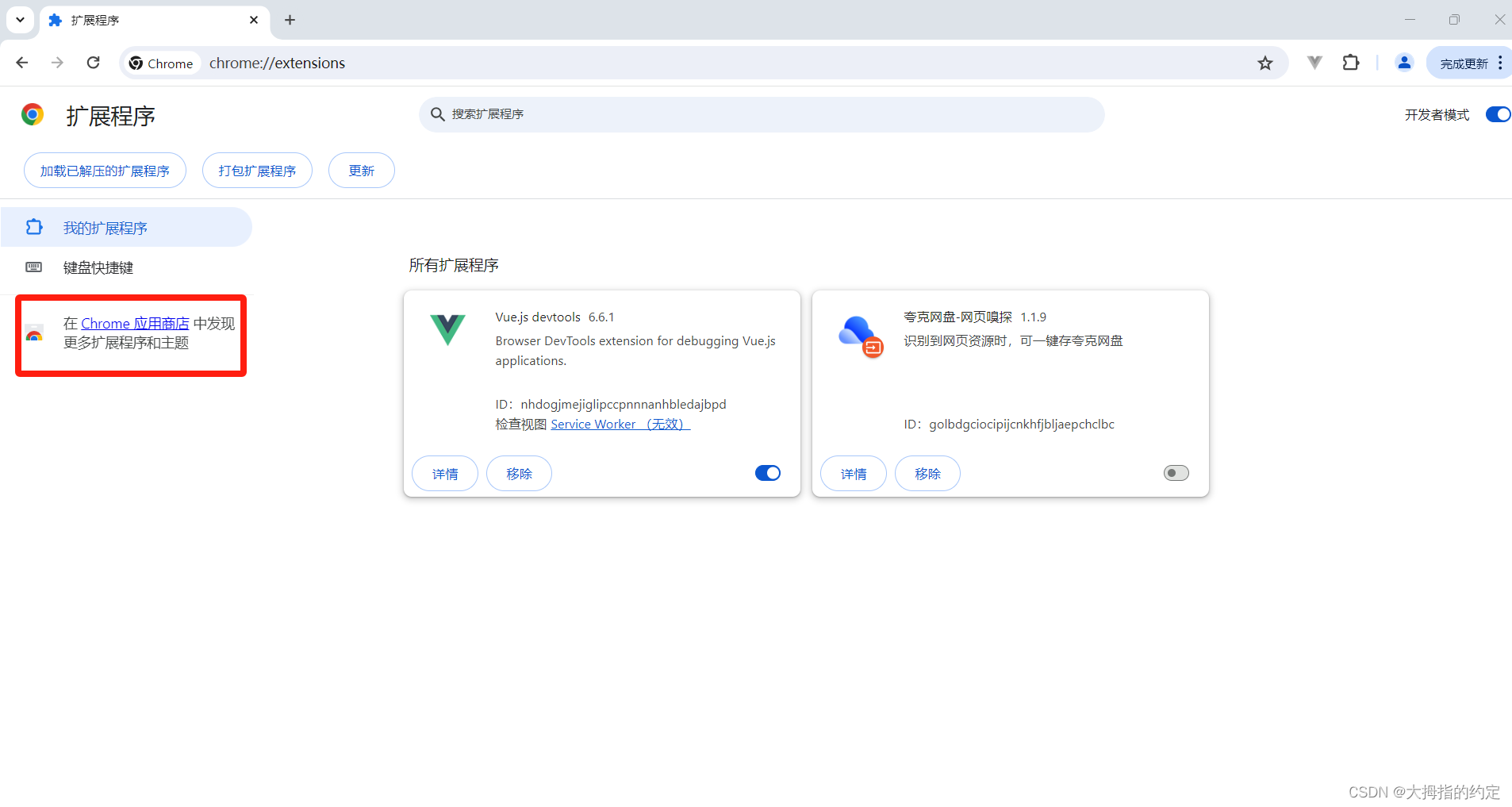Select 我的扩展程序 in the sidebar

(126, 228)
